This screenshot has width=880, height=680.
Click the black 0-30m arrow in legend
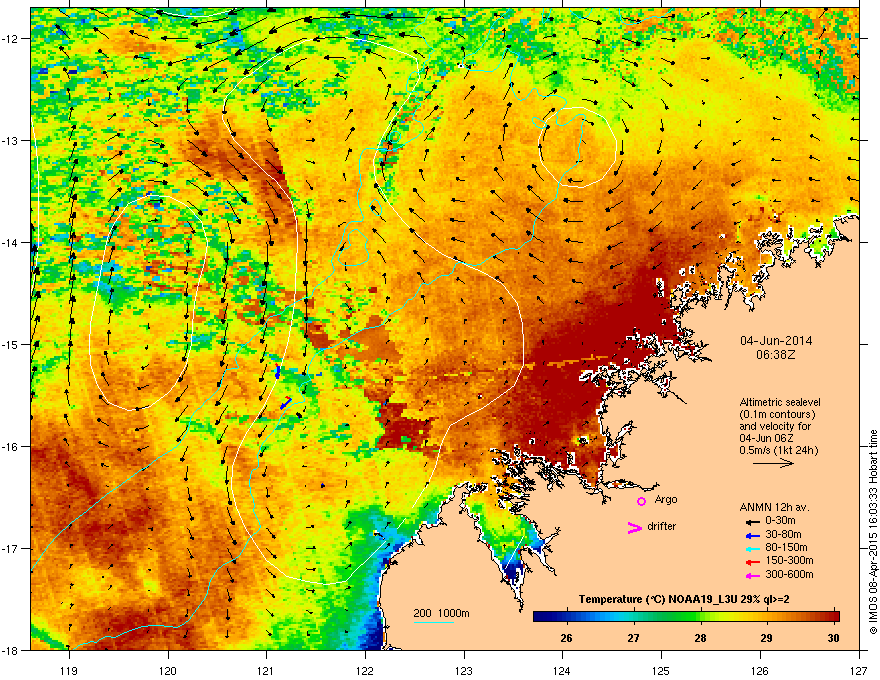[753, 522]
